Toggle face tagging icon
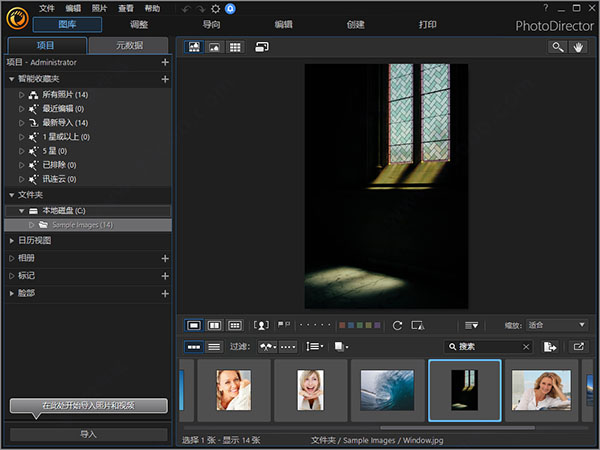This screenshot has width=600, height=450. 261,325
